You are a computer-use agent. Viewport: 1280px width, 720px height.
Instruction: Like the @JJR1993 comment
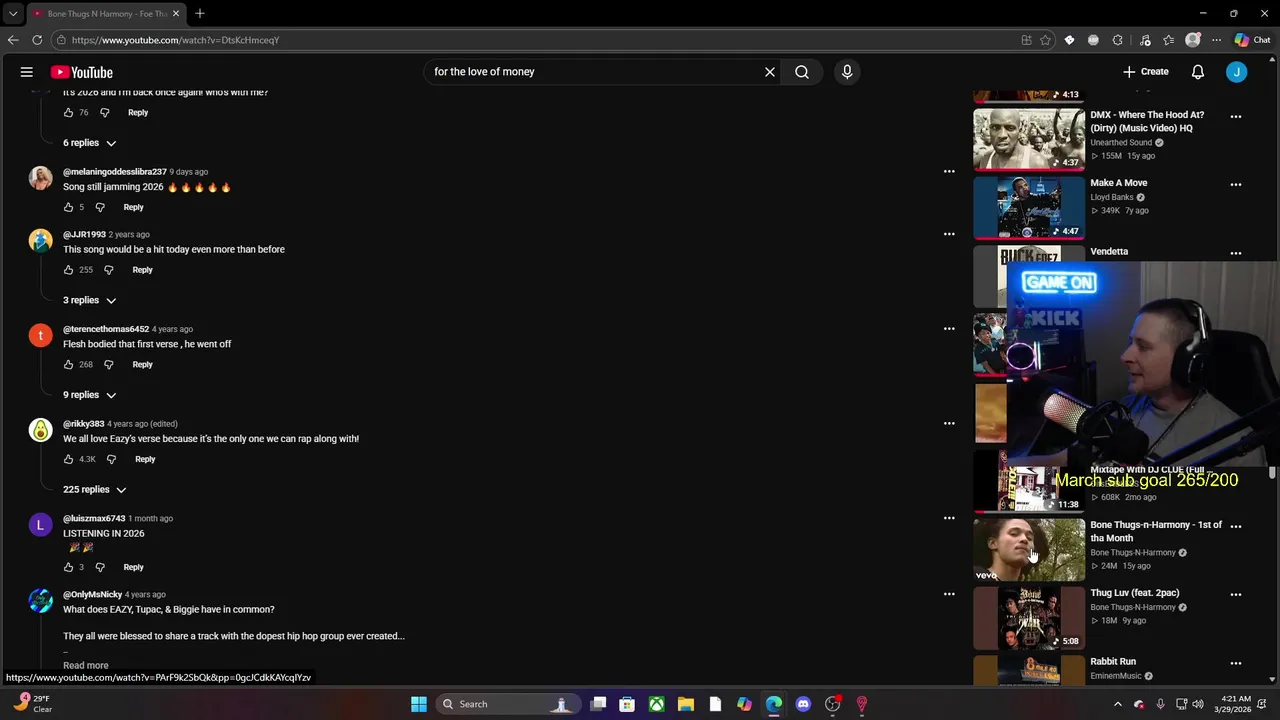[x=68, y=270]
